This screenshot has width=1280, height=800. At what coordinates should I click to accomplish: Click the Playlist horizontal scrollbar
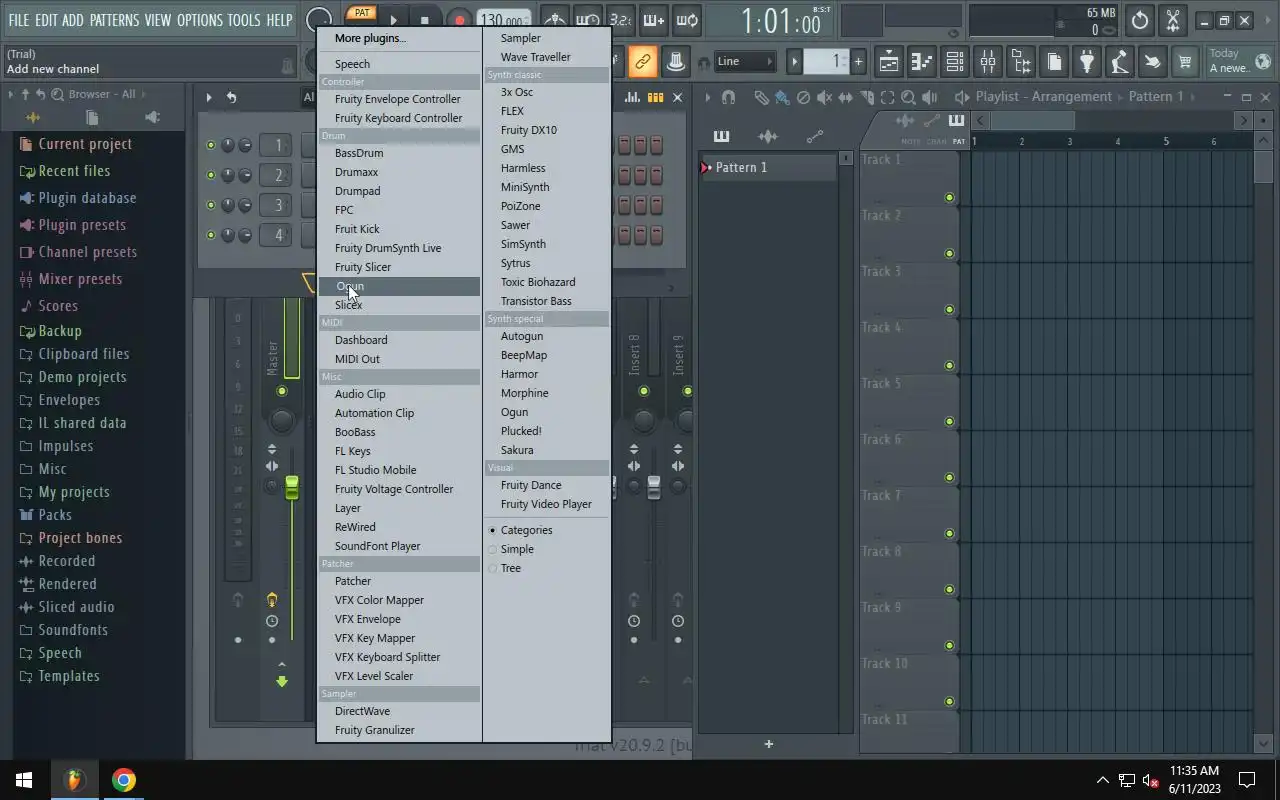1035,121
